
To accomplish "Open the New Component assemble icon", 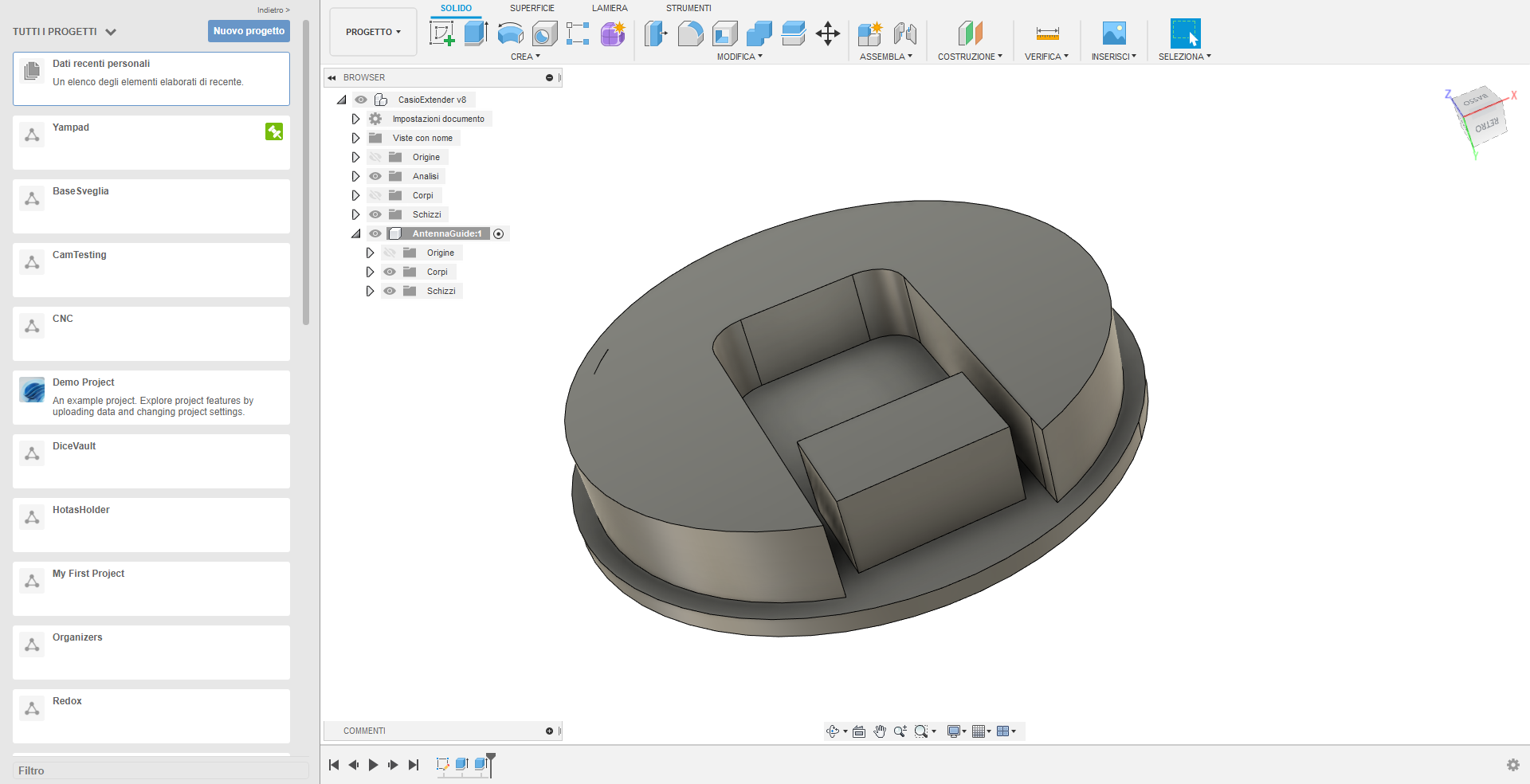I will (869, 33).
